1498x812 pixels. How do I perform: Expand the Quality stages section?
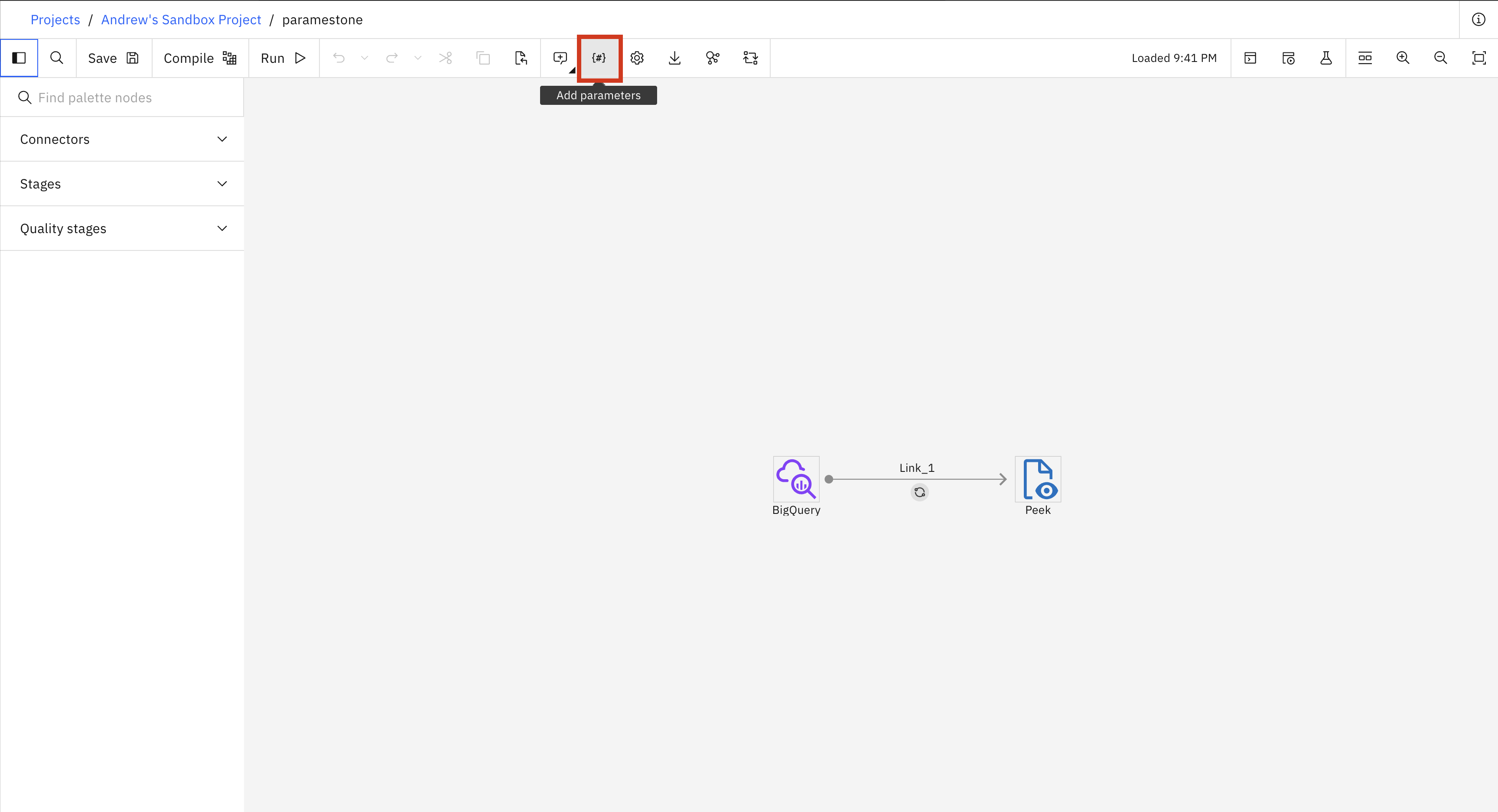[x=122, y=228]
